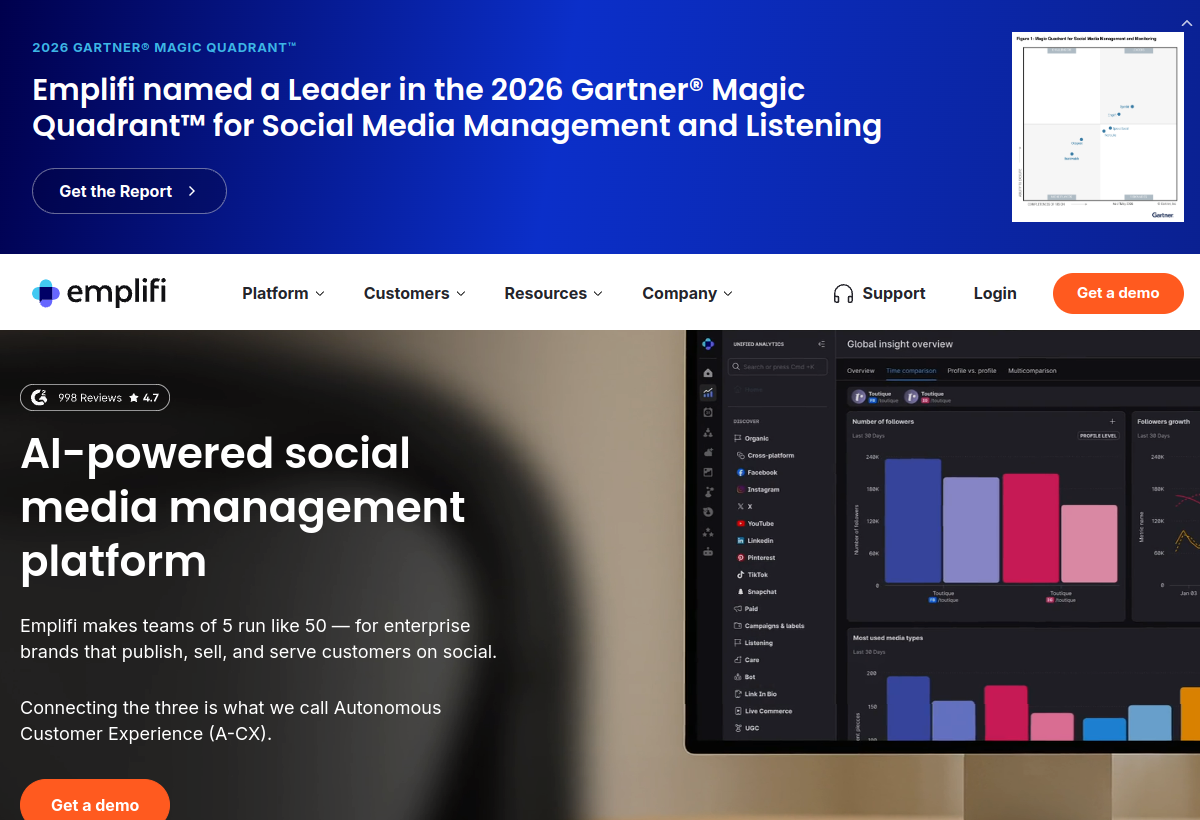Viewport: 1200px width, 820px height.
Task: Click the Get a demo button below the hero text
Action: click(x=95, y=803)
